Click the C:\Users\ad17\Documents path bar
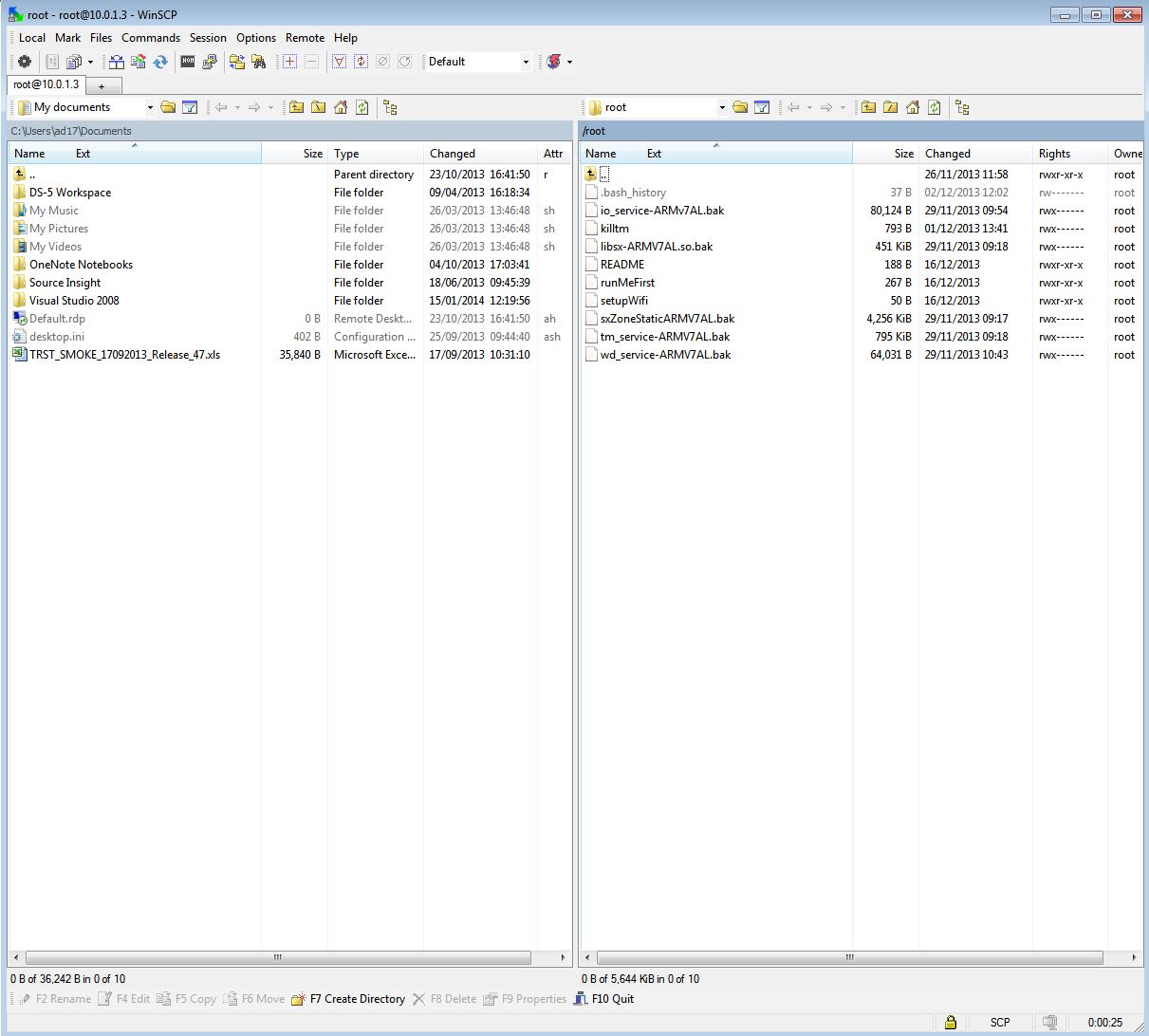The width and height of the screenshot is (1149, 1036). click(289, 131)
